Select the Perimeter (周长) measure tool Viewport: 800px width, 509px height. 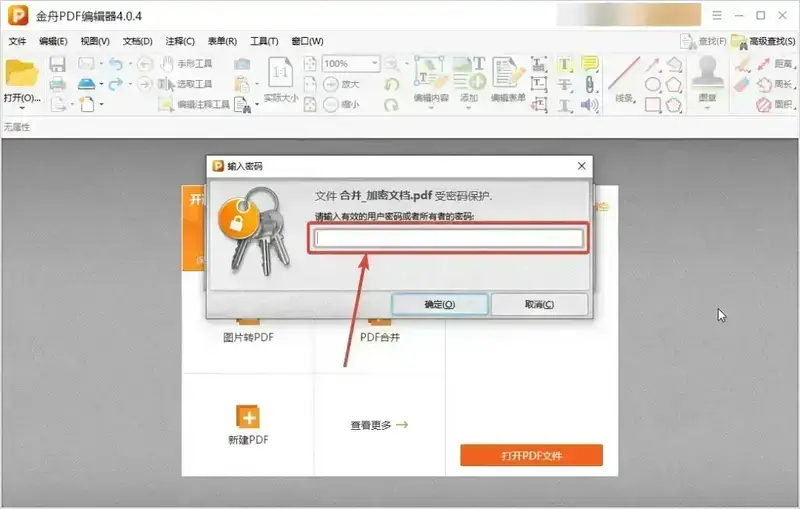tap(774, 84)
